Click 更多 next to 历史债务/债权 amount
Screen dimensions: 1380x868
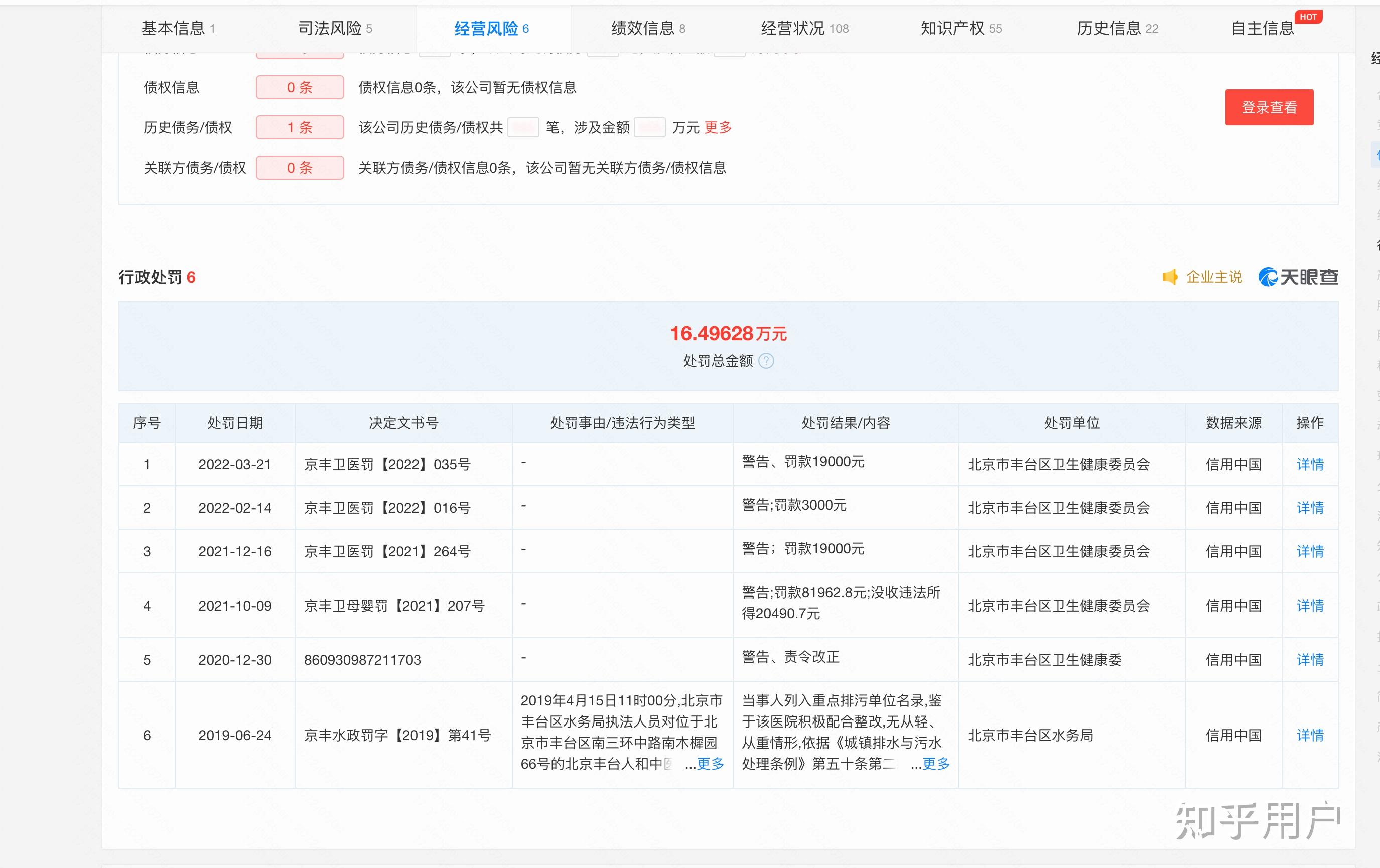pyautogui.click(x=720, y=128)
